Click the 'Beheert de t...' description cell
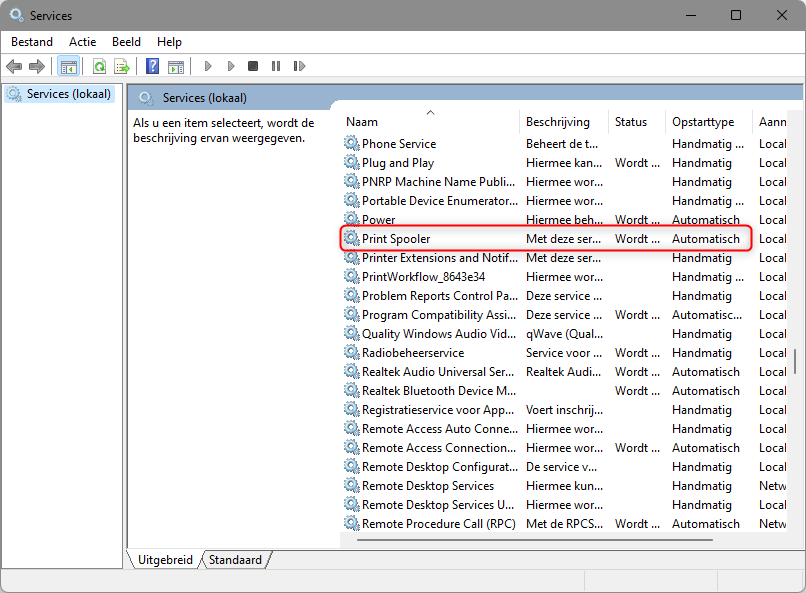 [x=561, y=143]
